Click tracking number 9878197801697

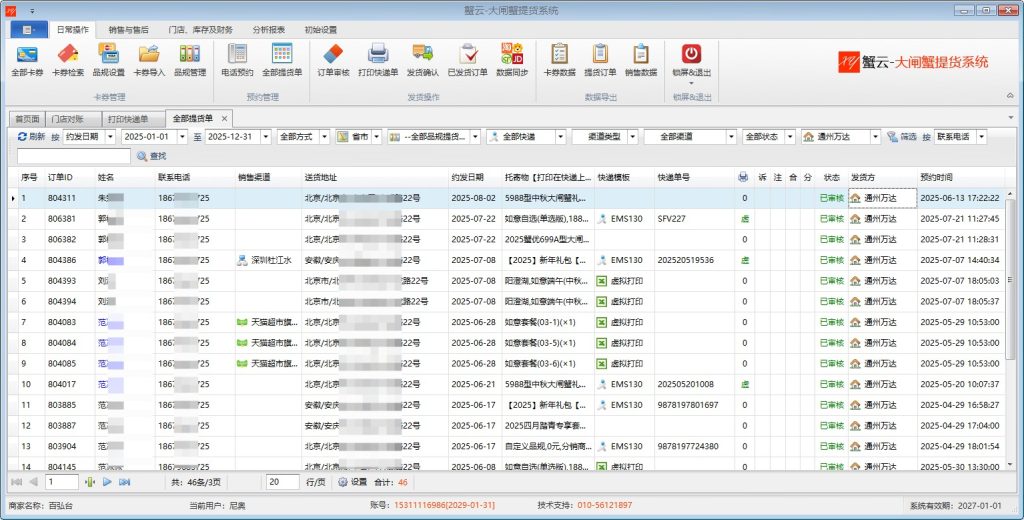click(x=688, y=405)
